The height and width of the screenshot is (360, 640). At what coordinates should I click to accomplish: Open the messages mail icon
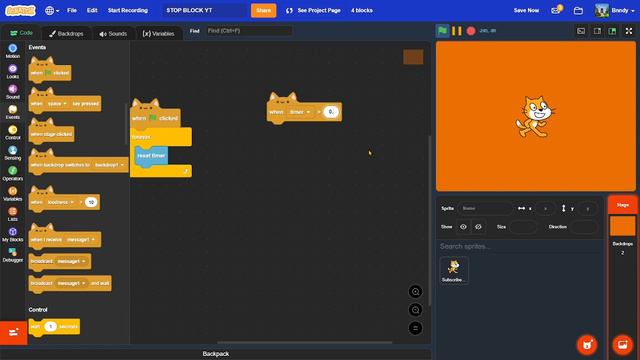click(556, 10)
